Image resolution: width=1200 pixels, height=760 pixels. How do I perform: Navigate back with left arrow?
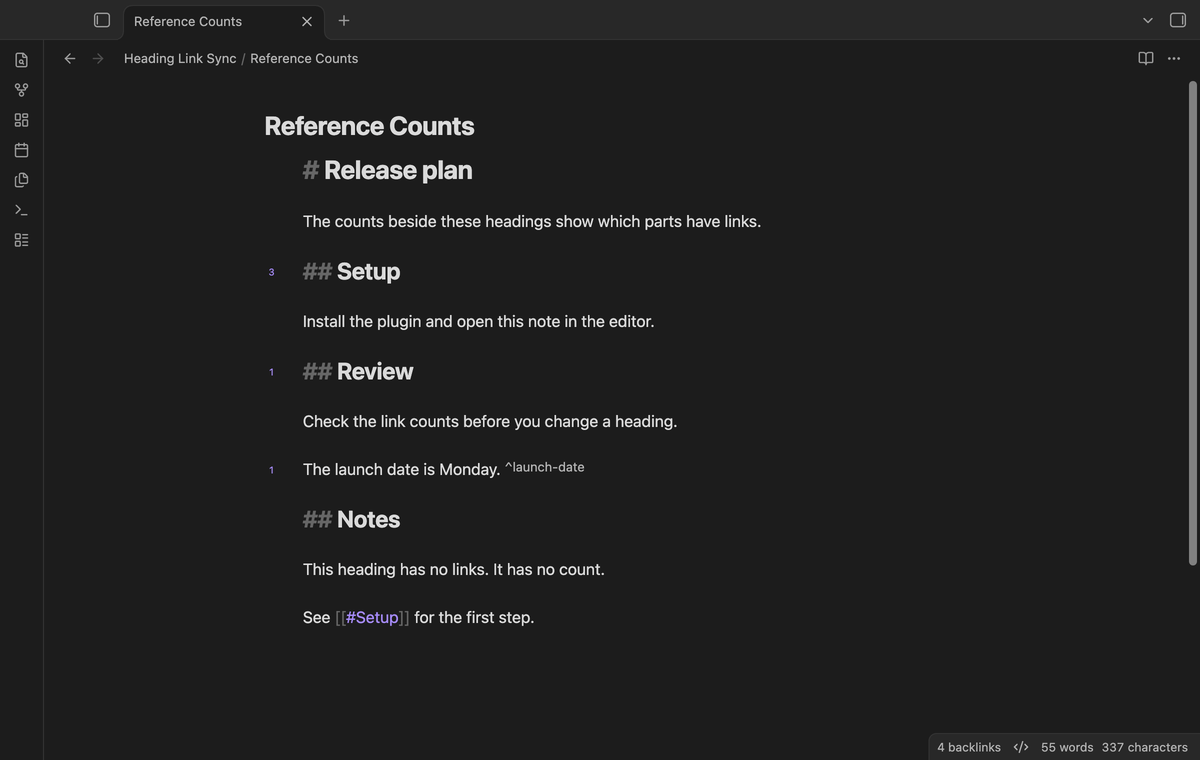pos(70,58)
